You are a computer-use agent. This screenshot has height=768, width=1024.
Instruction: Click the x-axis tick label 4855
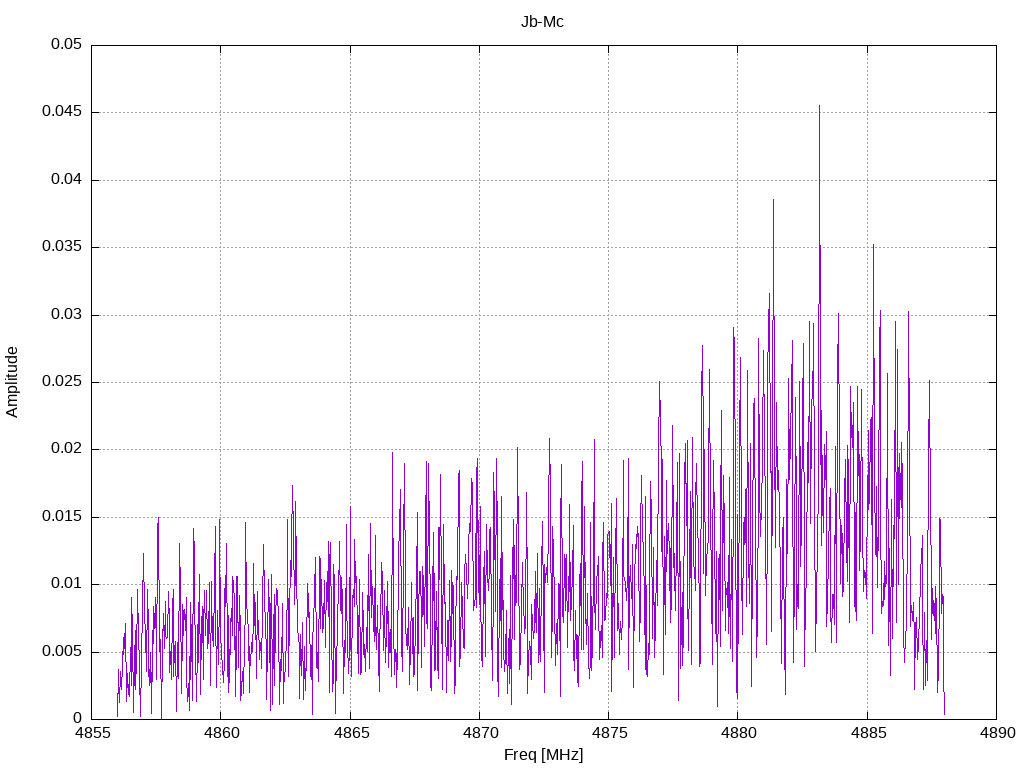point(91,733)
